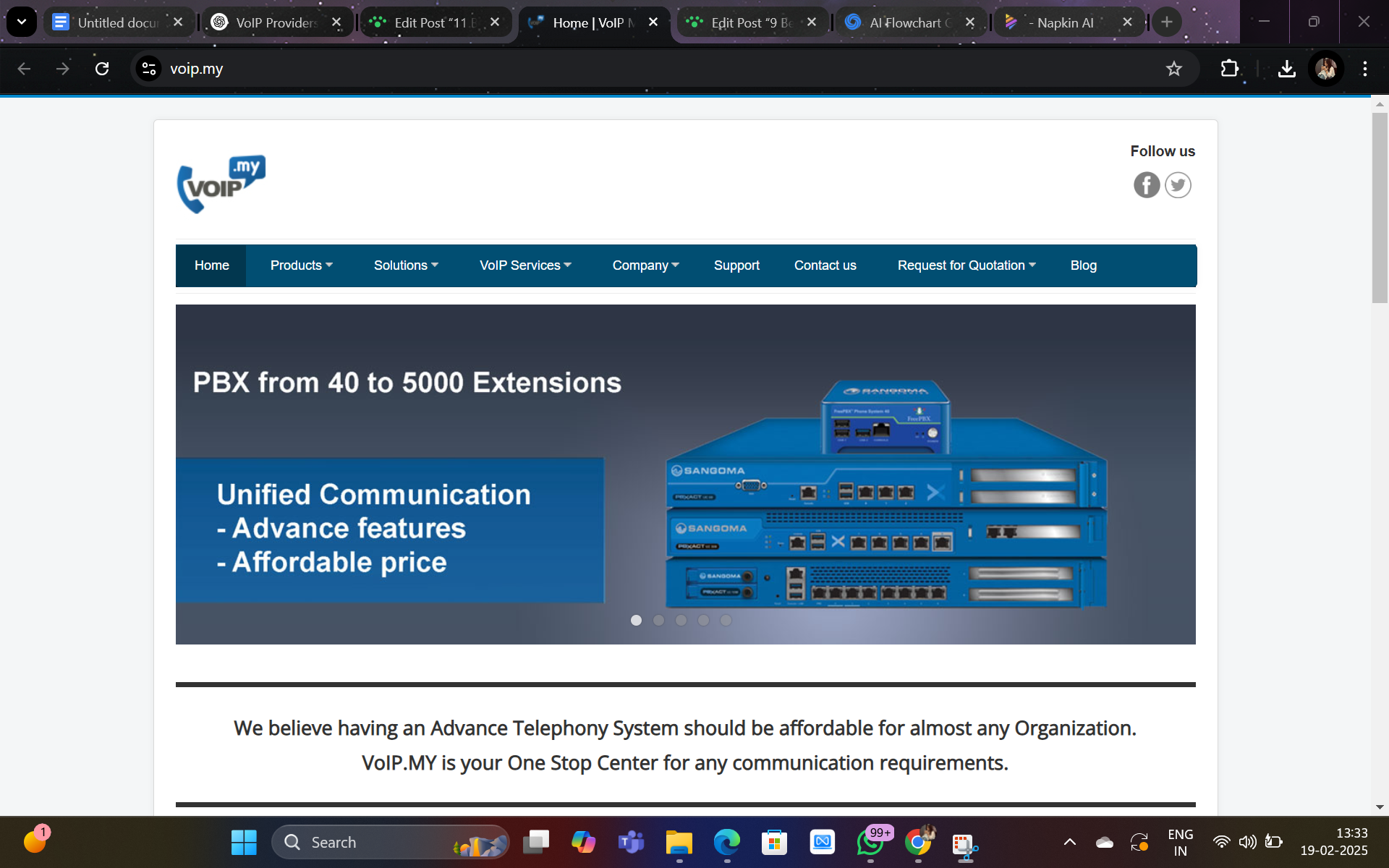
Task: Open Windows Start menu
Action: (244, 843)
